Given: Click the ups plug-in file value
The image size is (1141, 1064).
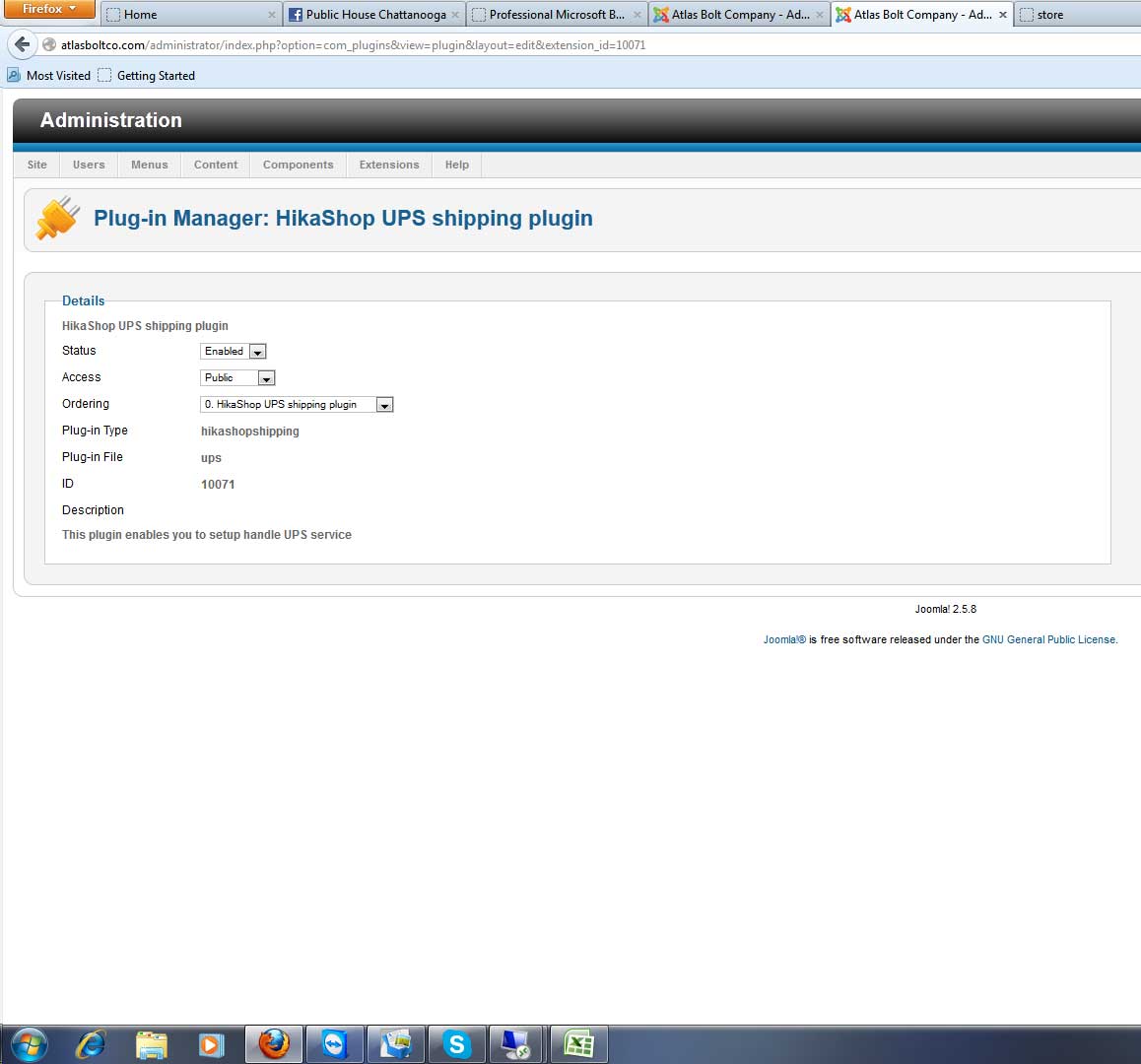Looking at the screenshot, I should click(x=211, y=458).
